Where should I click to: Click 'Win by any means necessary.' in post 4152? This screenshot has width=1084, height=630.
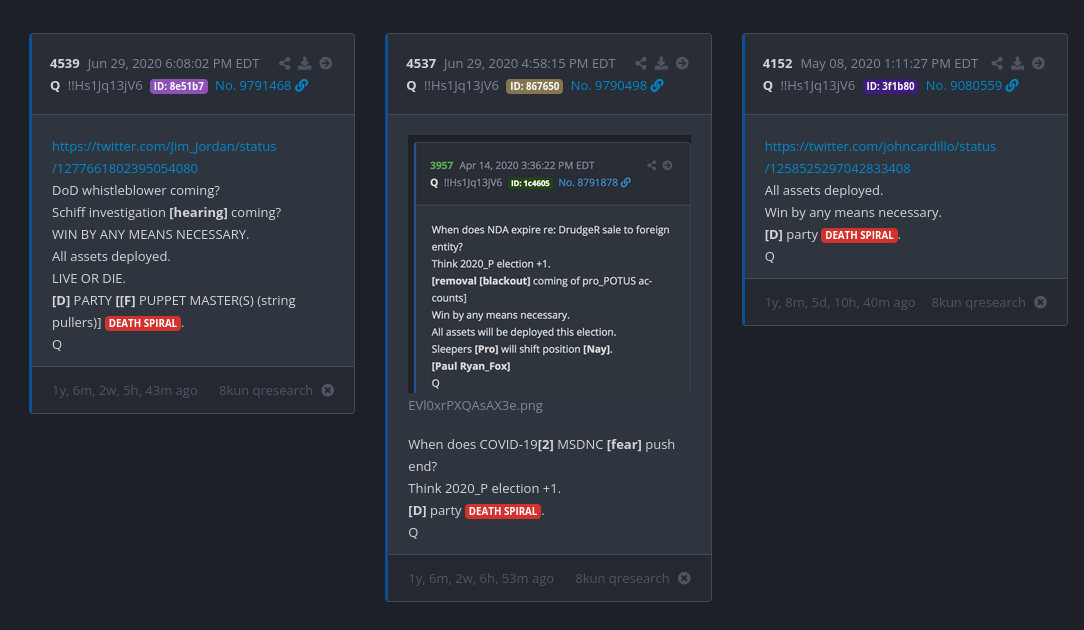(853, 212)
